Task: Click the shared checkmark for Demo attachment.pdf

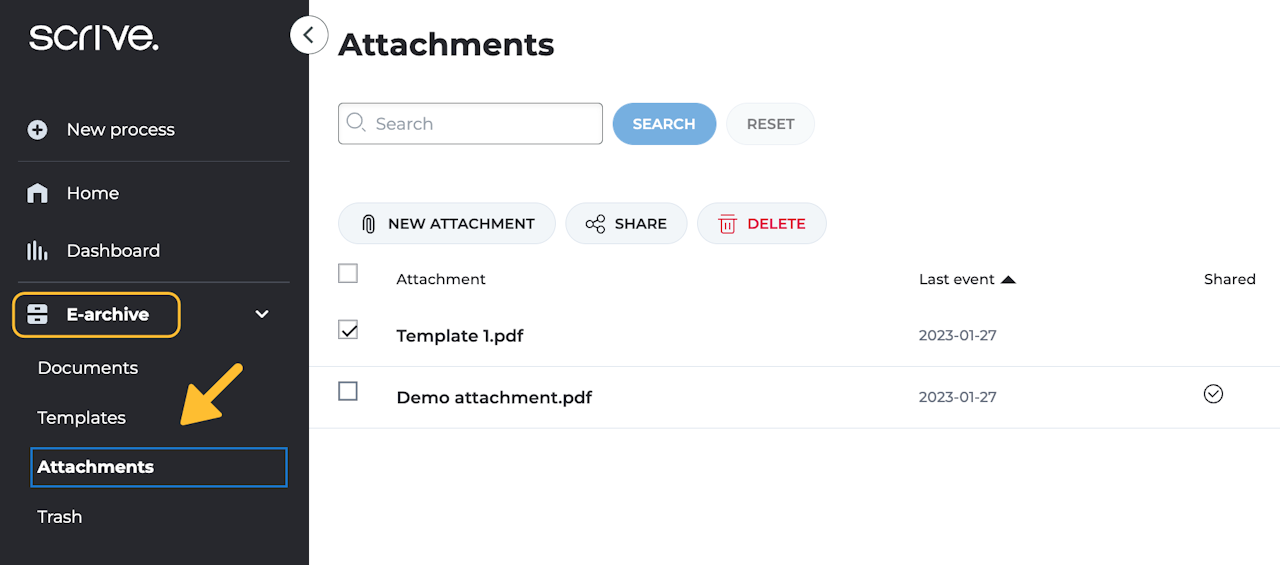Action: click(1213, 394)
